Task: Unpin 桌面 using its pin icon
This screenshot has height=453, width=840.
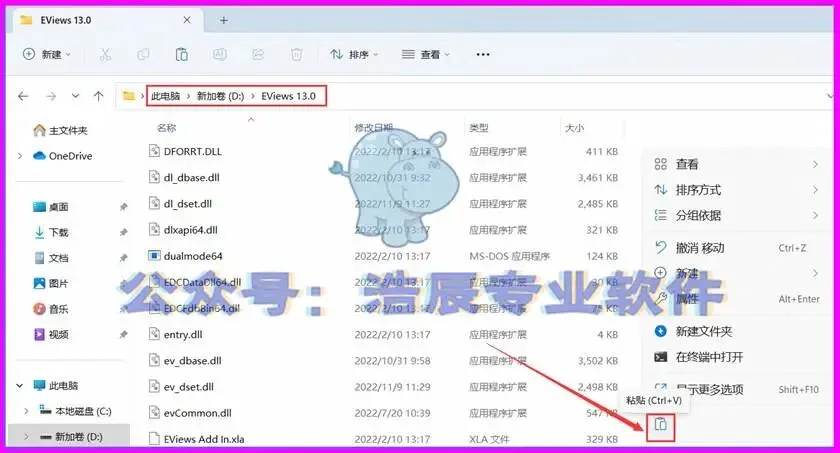Action: [123, 207]
